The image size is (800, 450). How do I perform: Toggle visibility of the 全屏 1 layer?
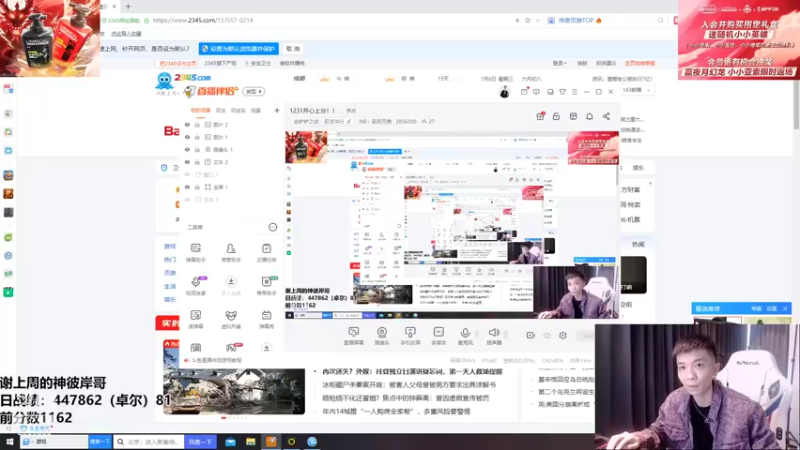point(188,187)
